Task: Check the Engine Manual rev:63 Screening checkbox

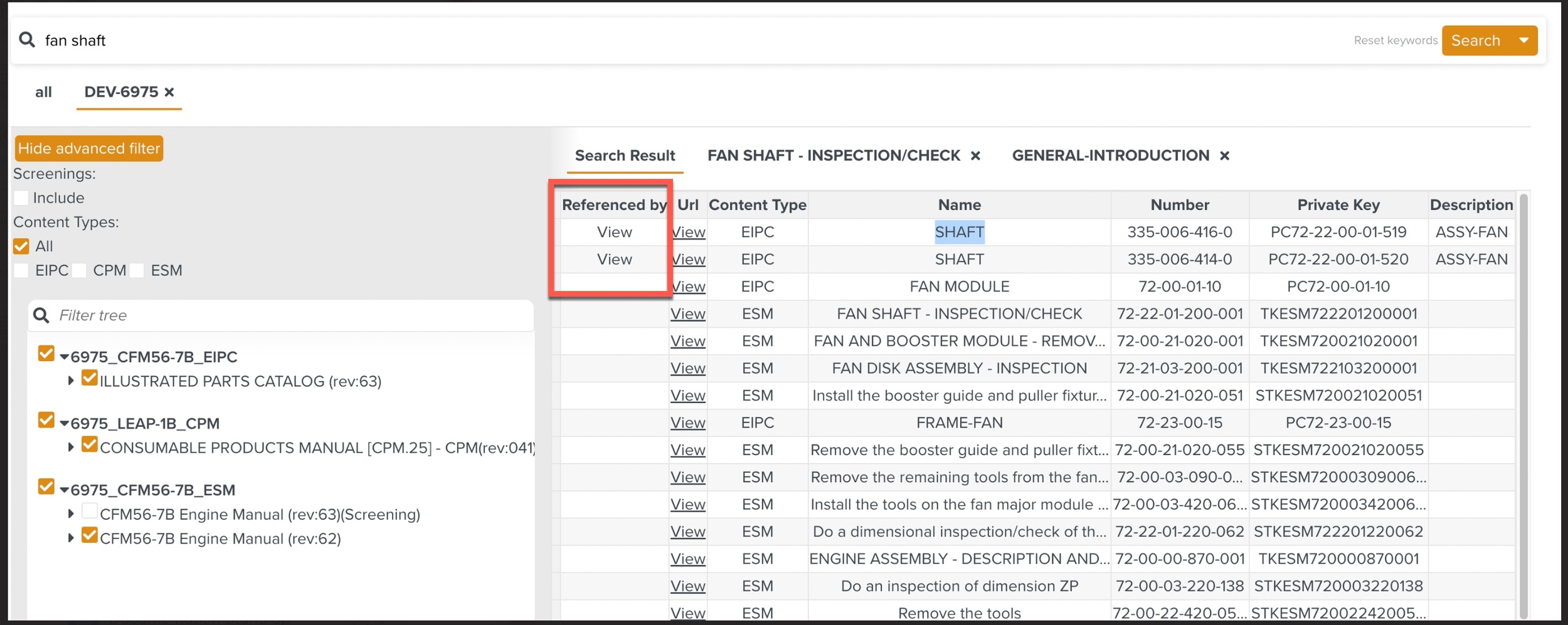Action: click(90, 510)
